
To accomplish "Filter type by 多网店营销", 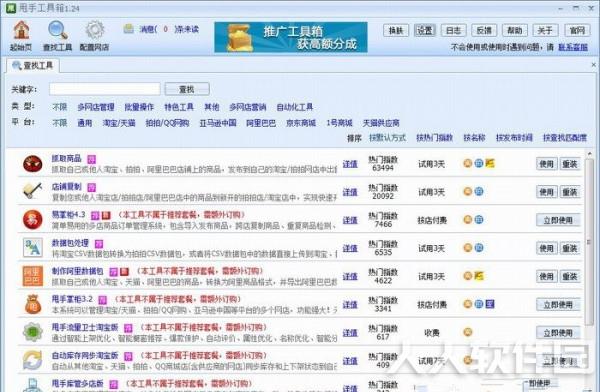I will [248, 107].
